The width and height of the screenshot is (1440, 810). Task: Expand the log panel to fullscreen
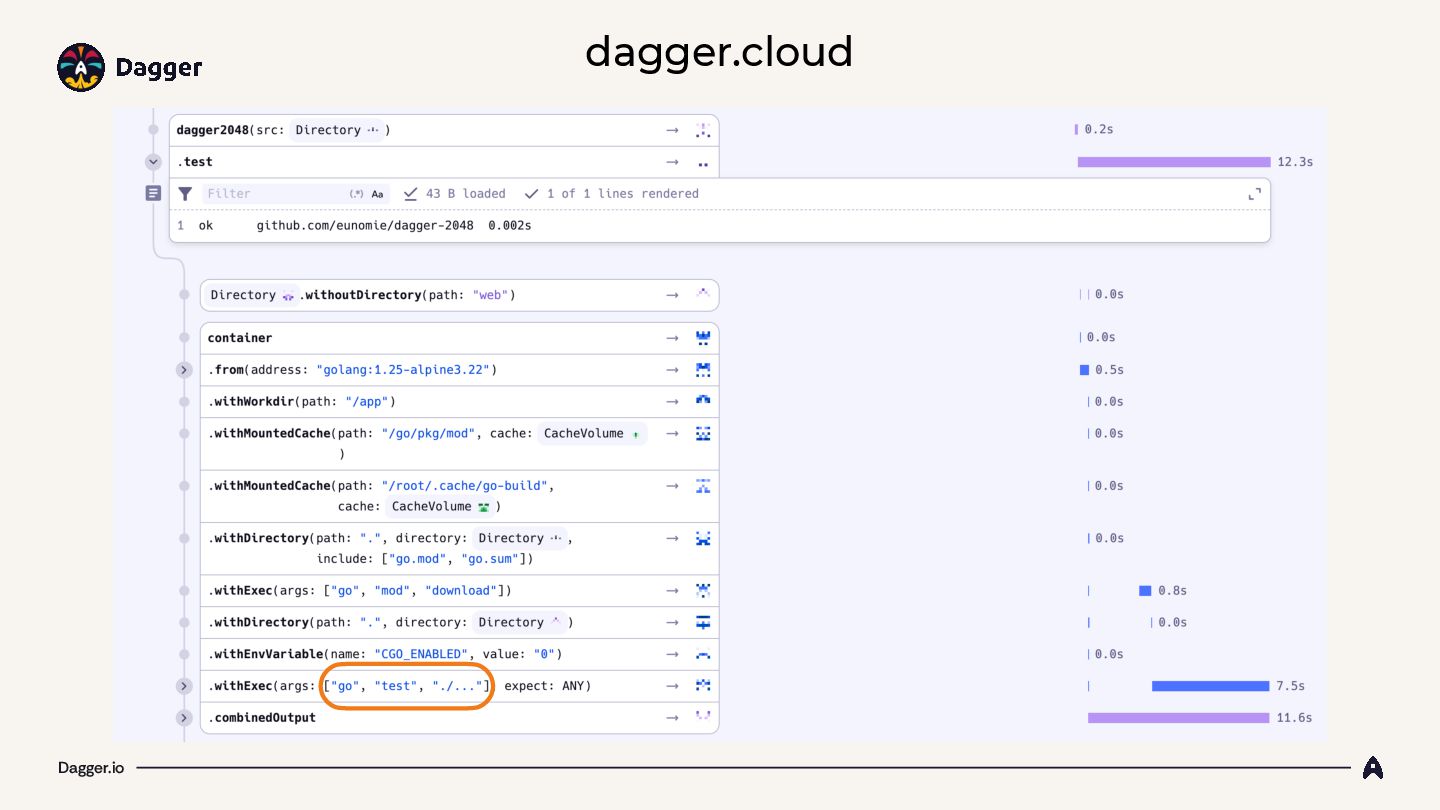(x=1255, y=194)
